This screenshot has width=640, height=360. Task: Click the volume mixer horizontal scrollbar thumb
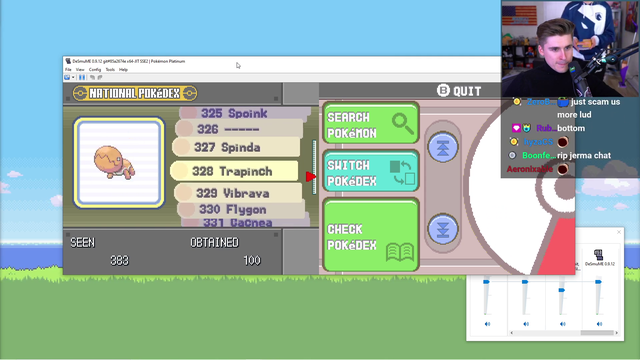tap(597, 333)
